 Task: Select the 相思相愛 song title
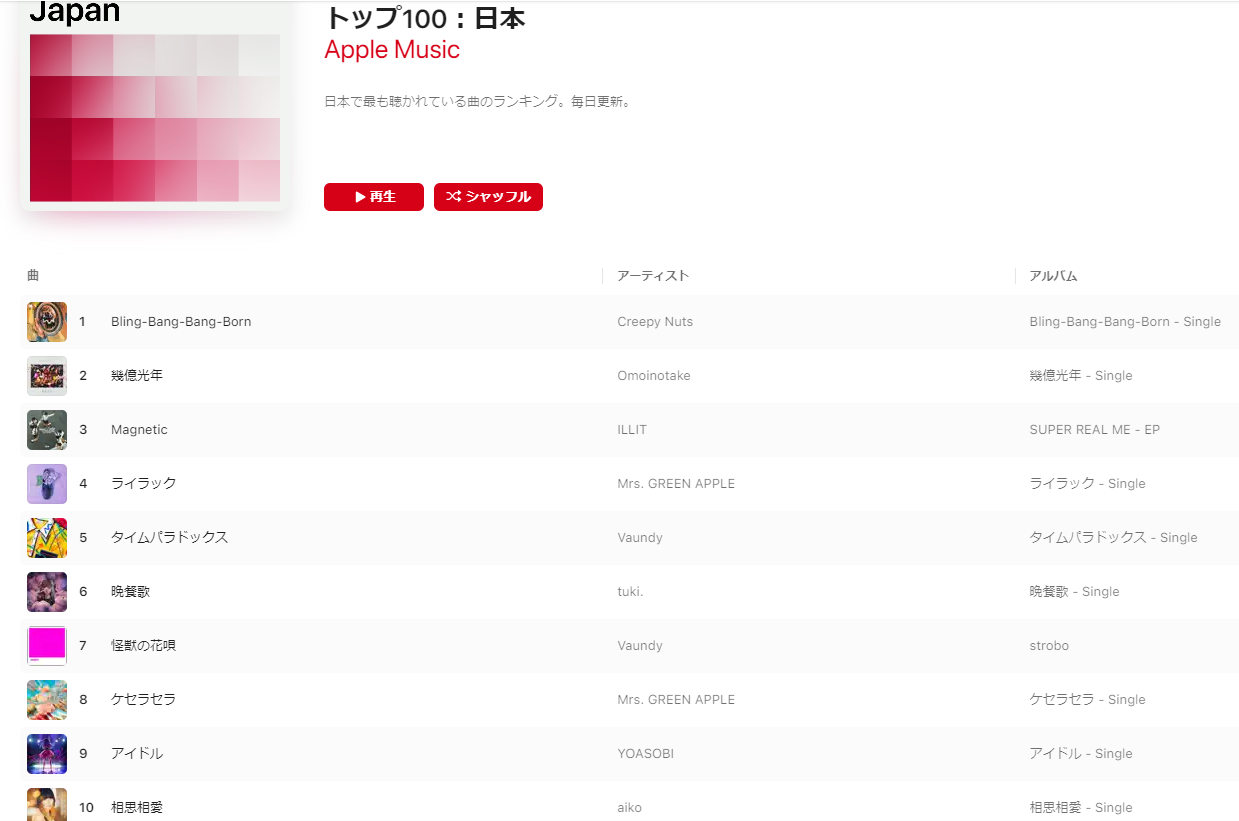point(137,808)
